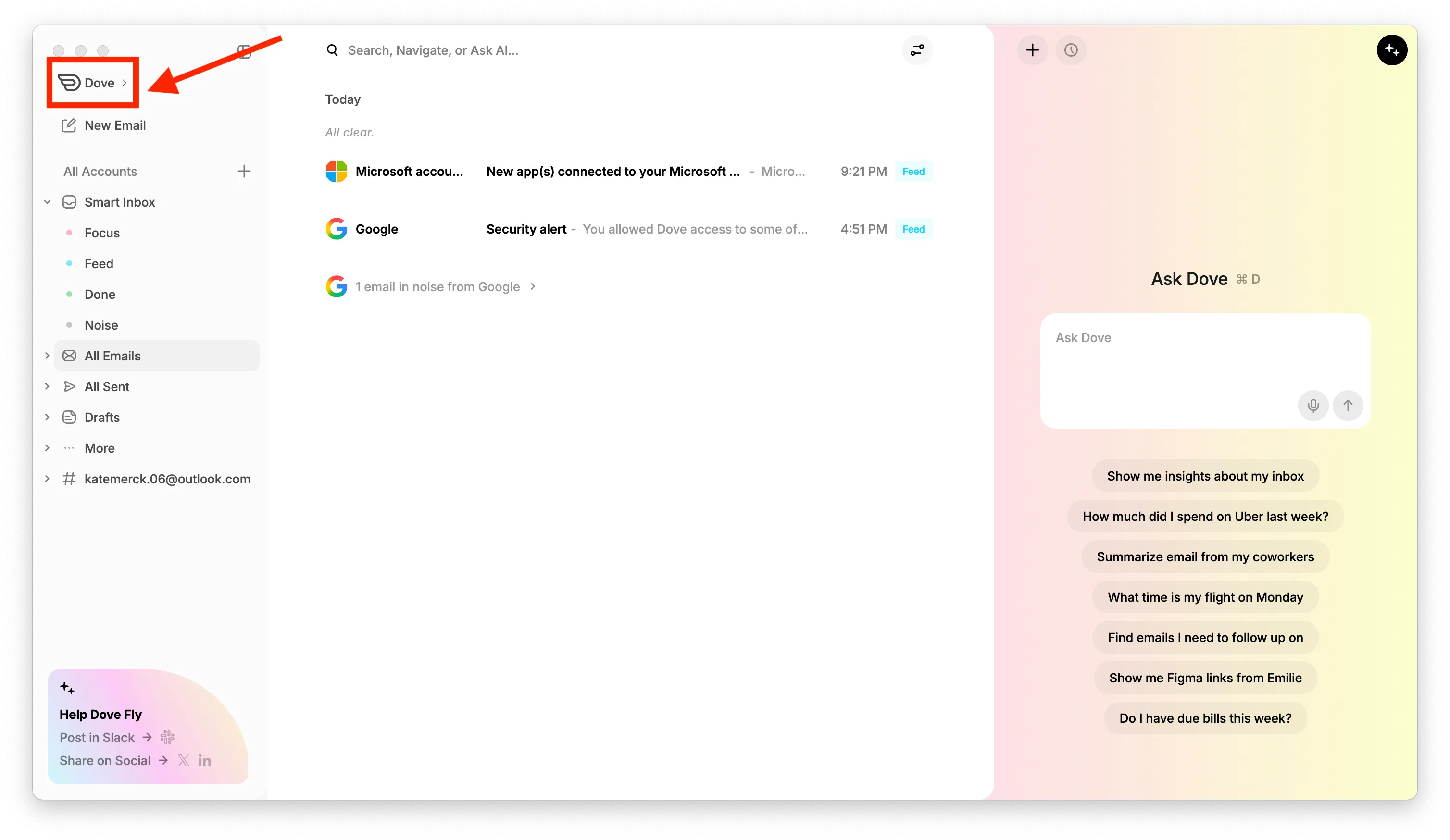Image resolution: width=1450 pixels, height=840 pixels.
Task: Add account with plus beside All Accounts
Action: click(x=244, y=172)
